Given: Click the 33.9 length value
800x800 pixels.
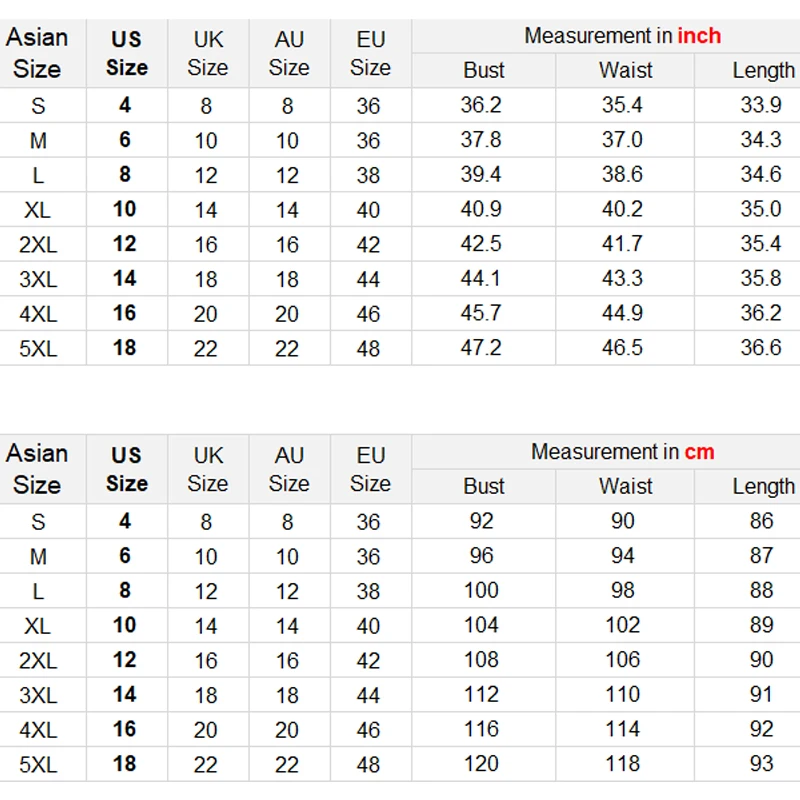Looking at the screenshot, I should click(x=761, y=105).
